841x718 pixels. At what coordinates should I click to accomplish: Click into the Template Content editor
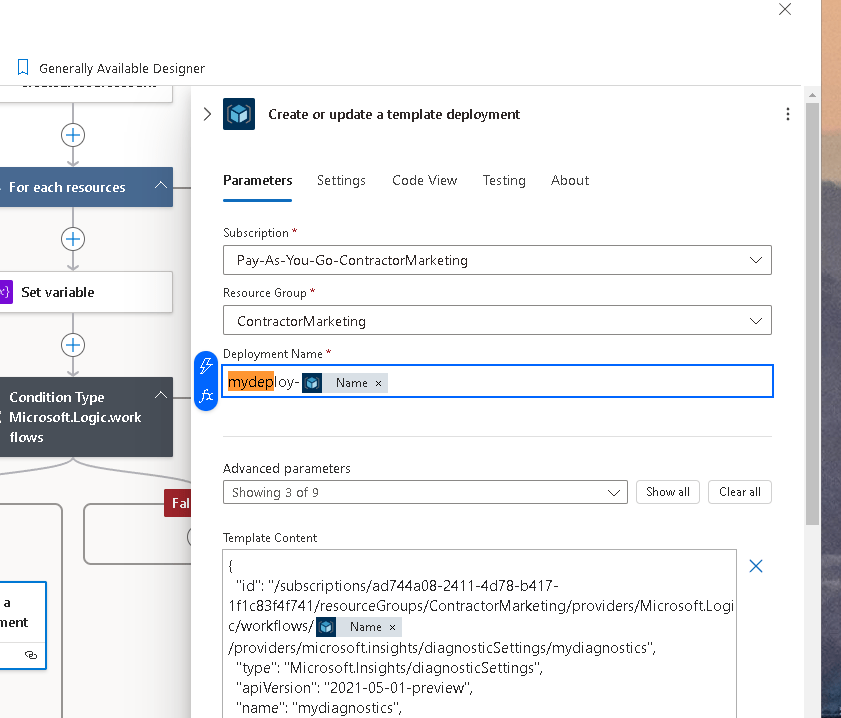coord(479,634)
